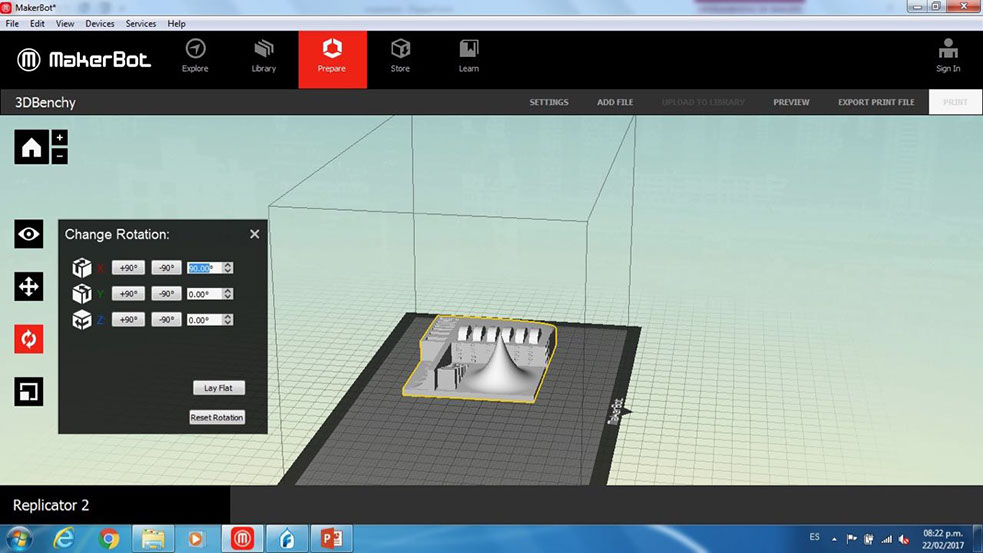Screen dimensions: 983x553
Task: Open the File menu
Action: tap(12, 24)
